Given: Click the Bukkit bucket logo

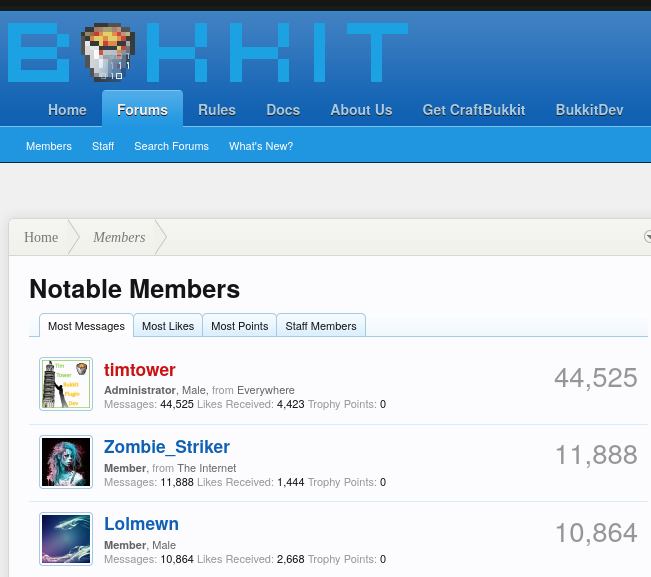Looking at the screenshot, I should pyautogui.click(x=108, y=51).
